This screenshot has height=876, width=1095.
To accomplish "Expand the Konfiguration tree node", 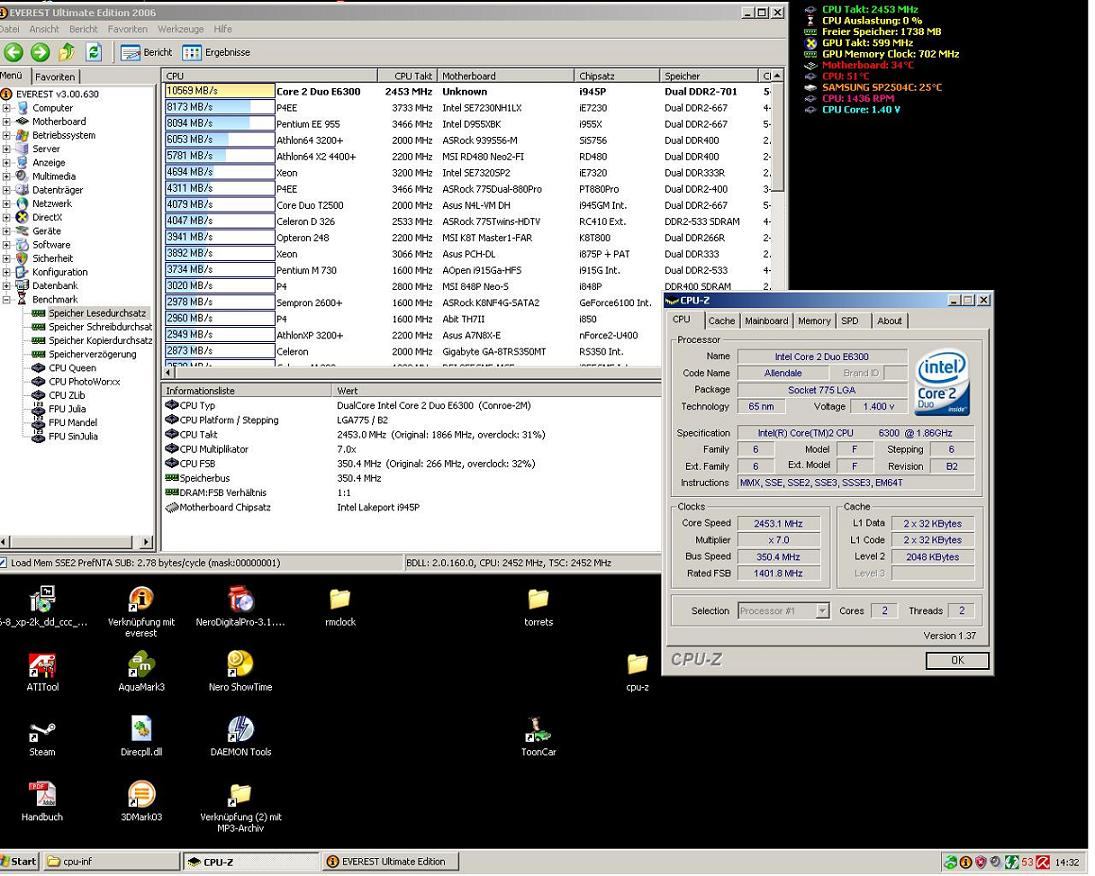I will pyautogui.click(x=6, y=272).
